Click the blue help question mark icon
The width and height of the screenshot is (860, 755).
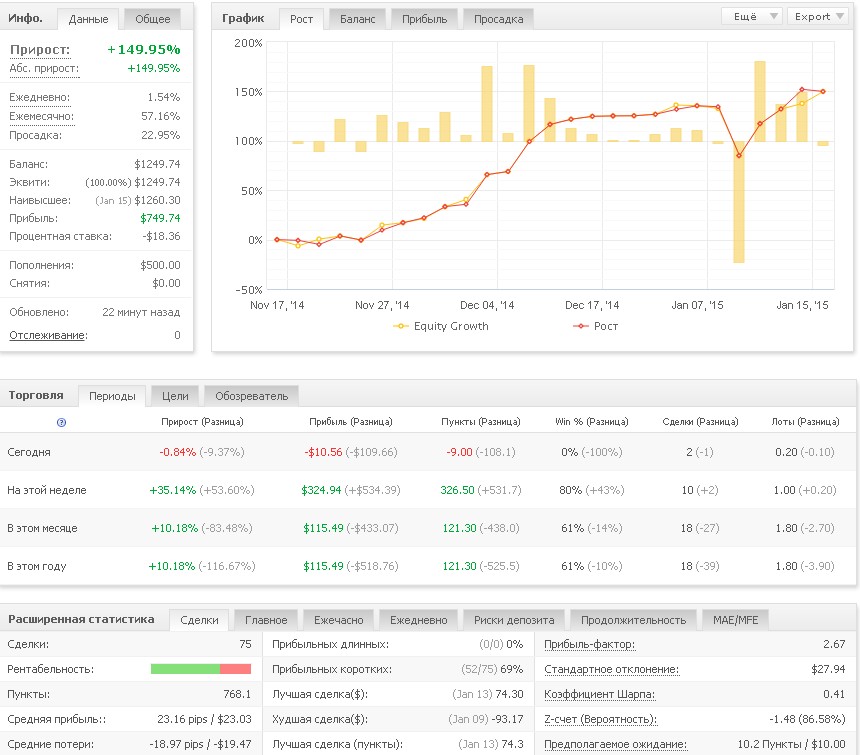pos(62,423)
